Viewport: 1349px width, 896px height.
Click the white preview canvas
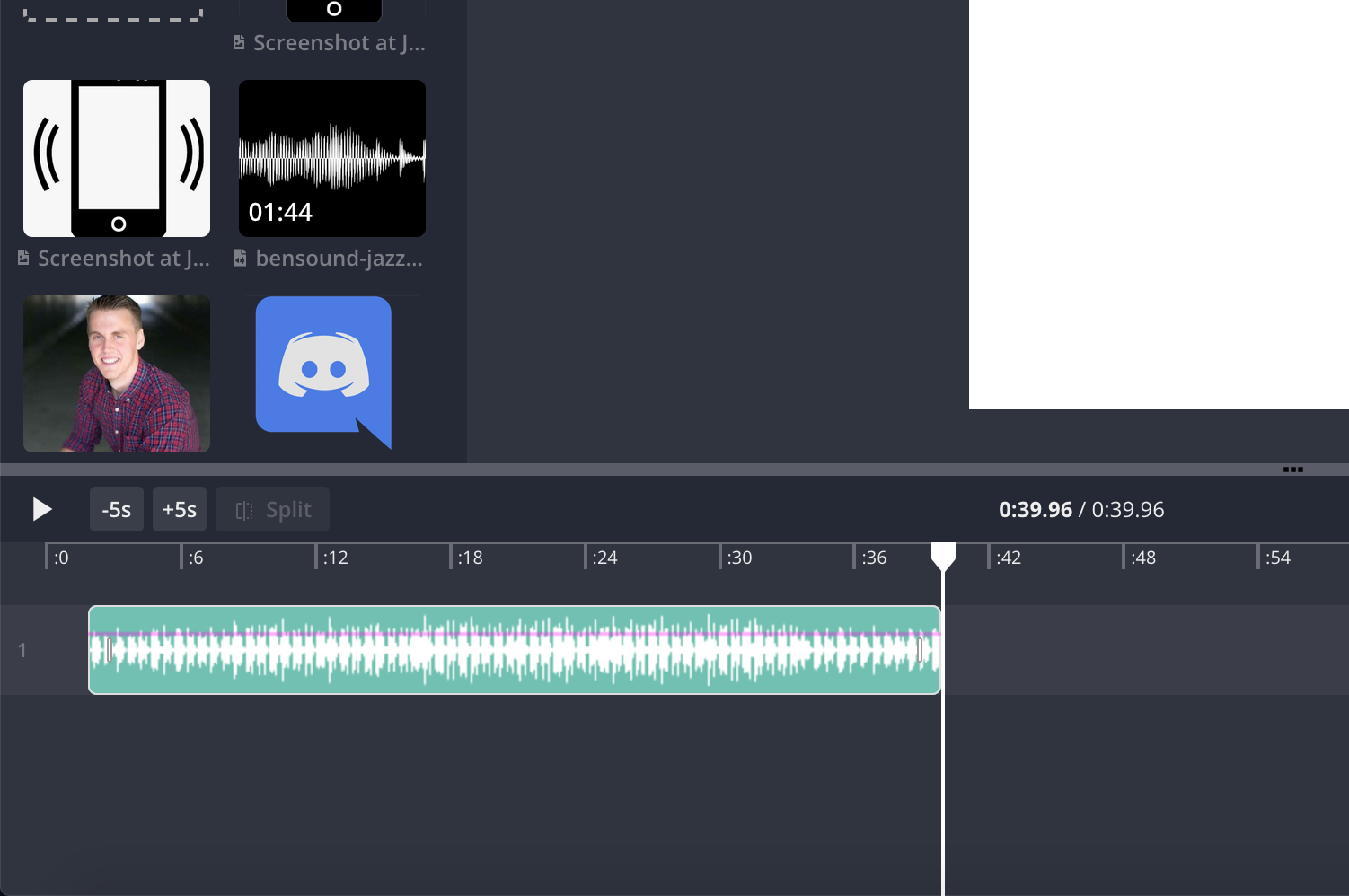1159,205
